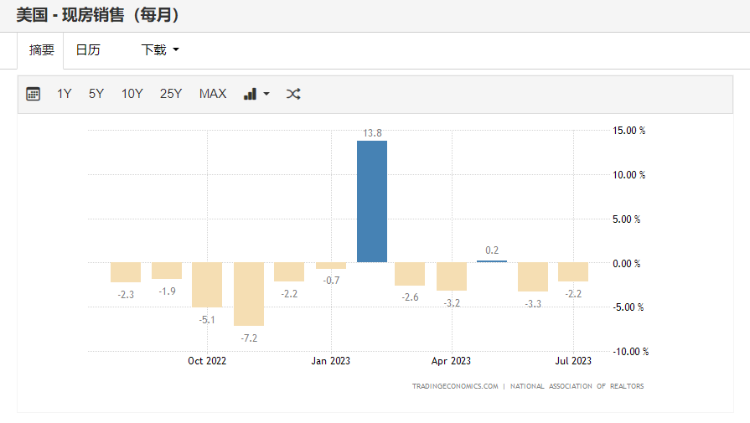The width and height of the screenshot is (750, 423).
Task: Open the bar chart type selector
Action: (x=256, y=94)
